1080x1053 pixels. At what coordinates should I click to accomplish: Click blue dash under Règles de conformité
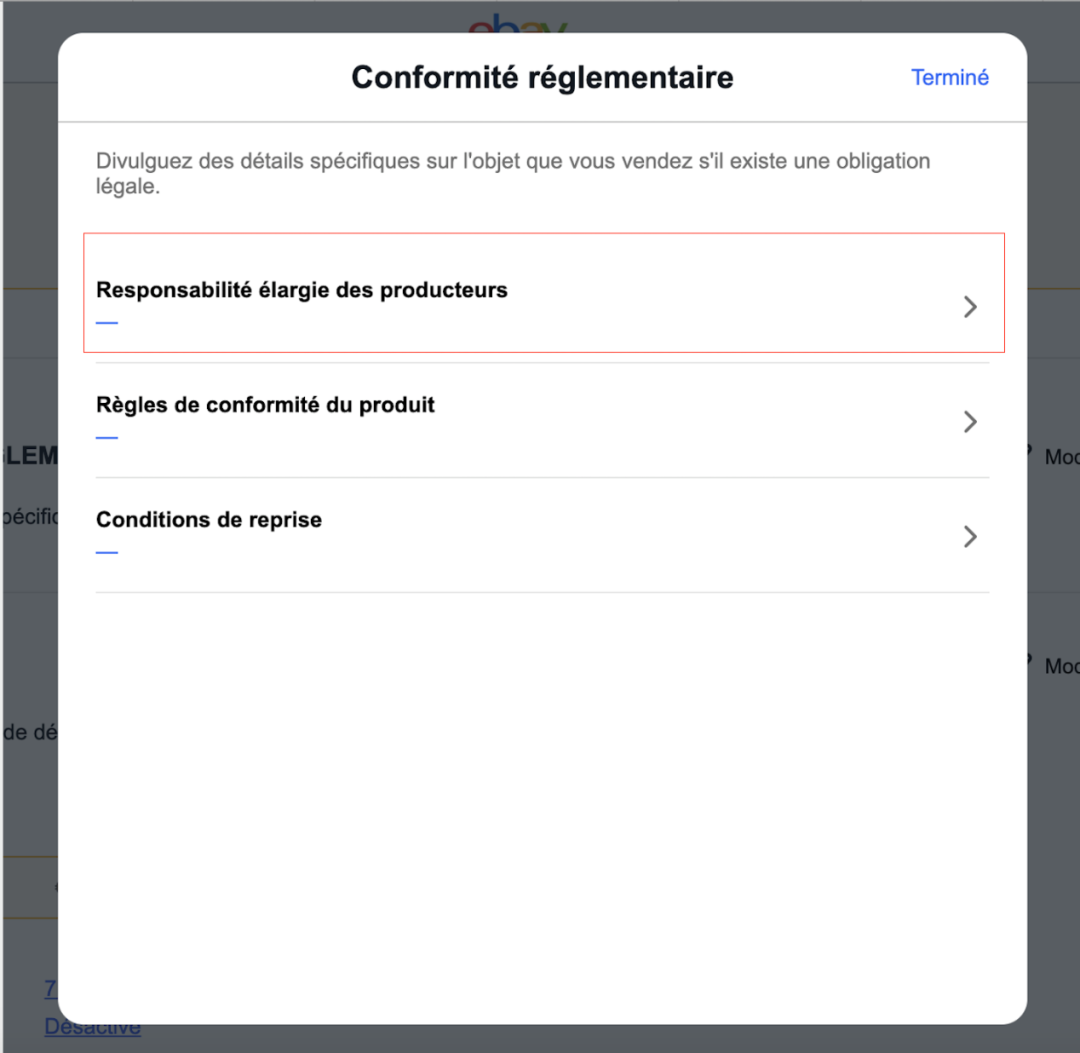click(x=107, y=438)
